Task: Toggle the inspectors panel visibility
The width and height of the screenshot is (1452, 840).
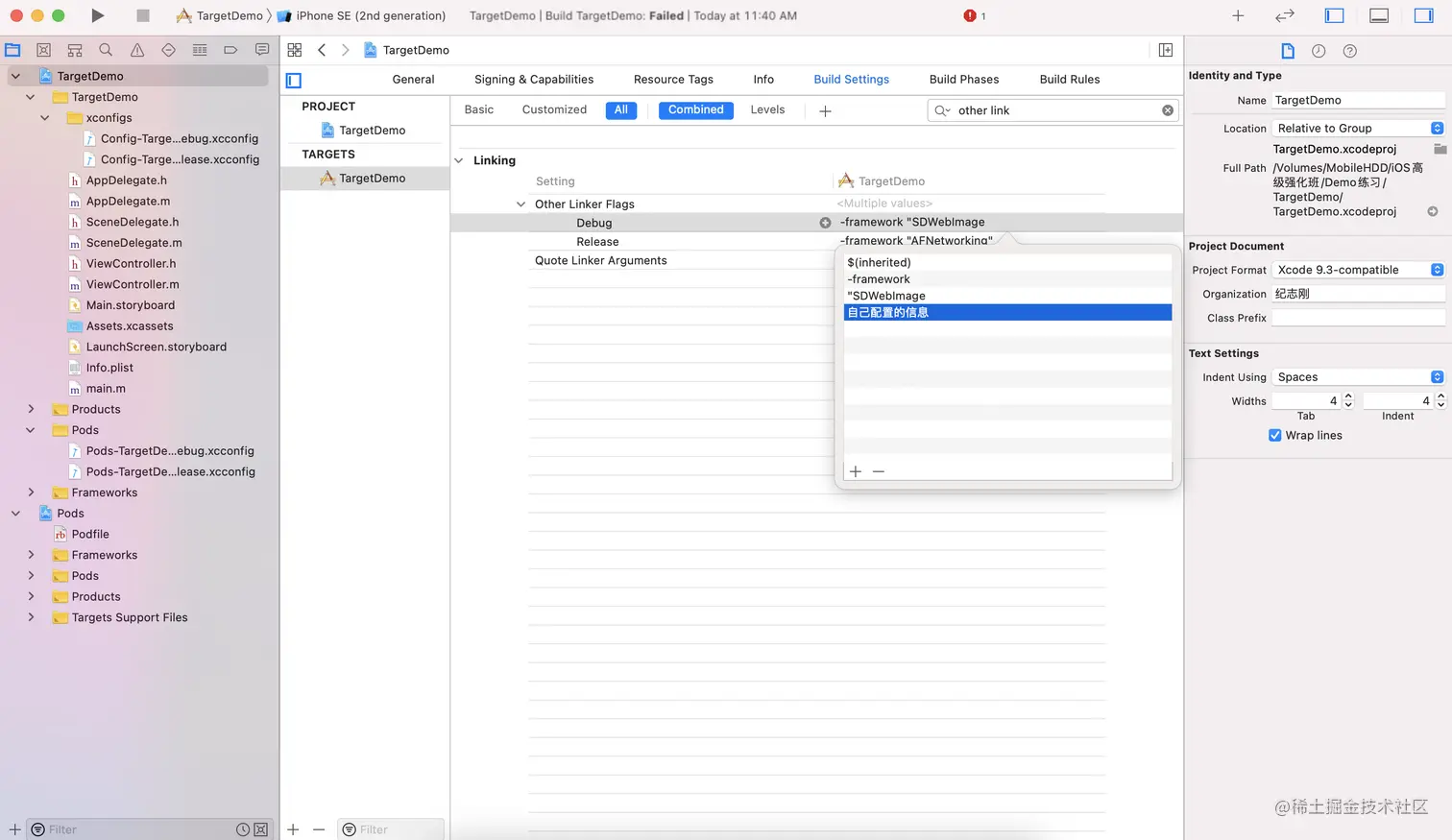Action: pos(1424,15)
